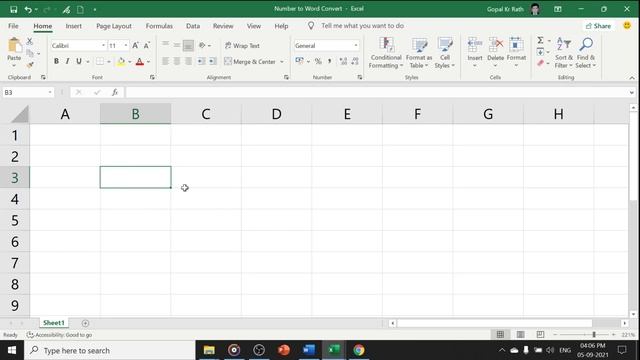Toggle Wrap Text
Image resolution: width=640 pixels, height=360 pixels.
pos(242,46)
